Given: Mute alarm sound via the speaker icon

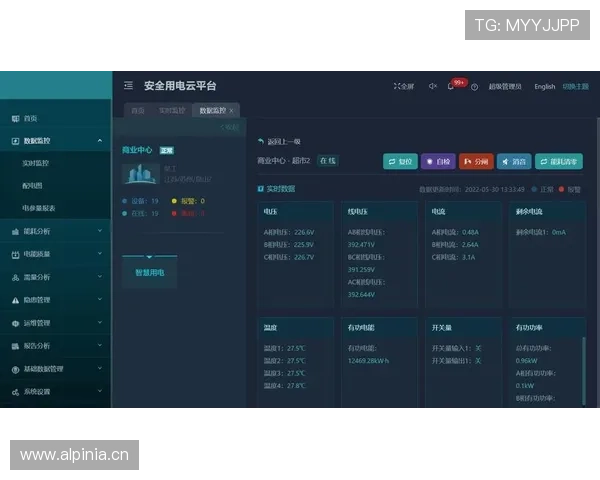Looking at the screenshot, I should coord(433,86).
